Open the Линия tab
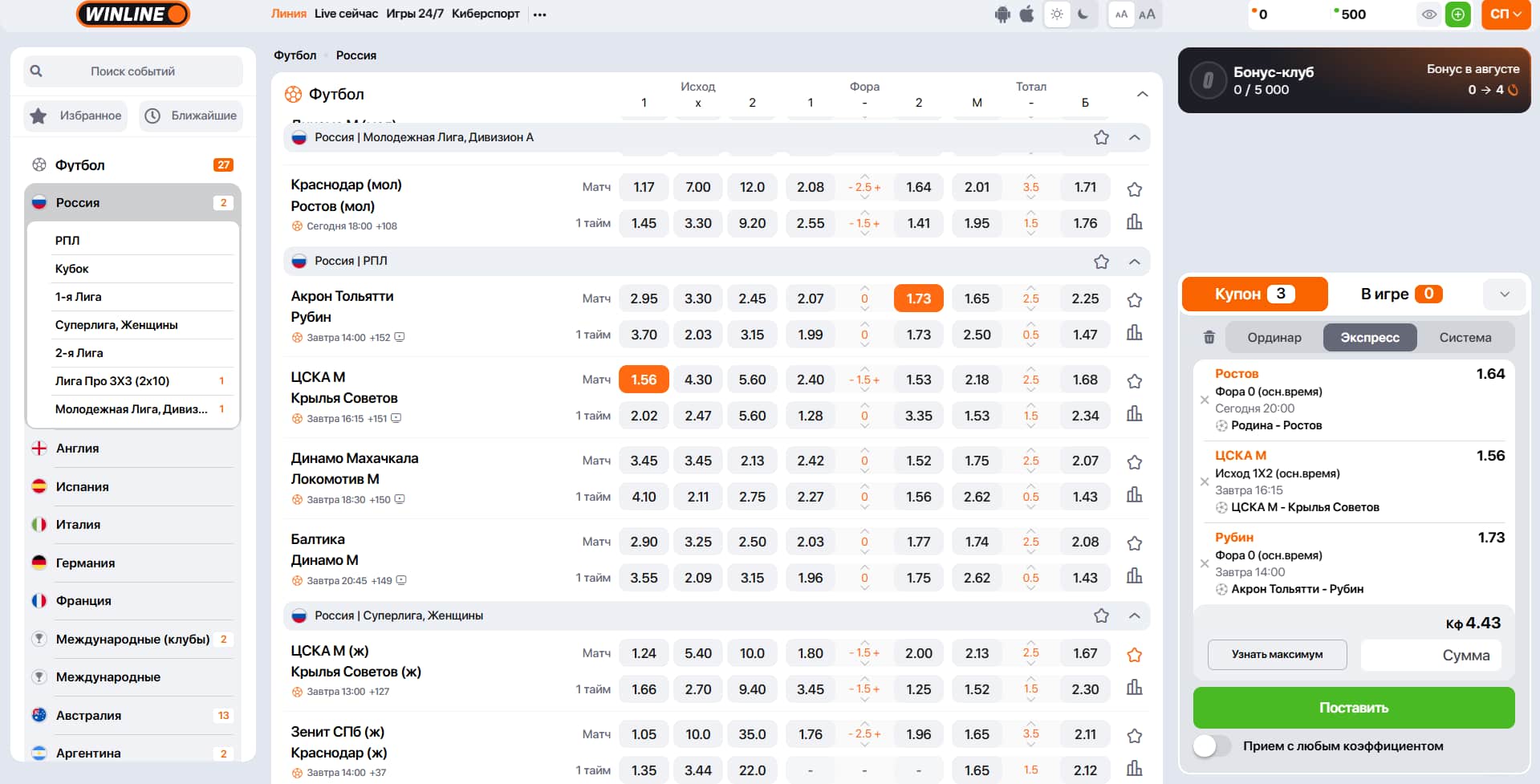The image size is (1540, 784). 289,14
